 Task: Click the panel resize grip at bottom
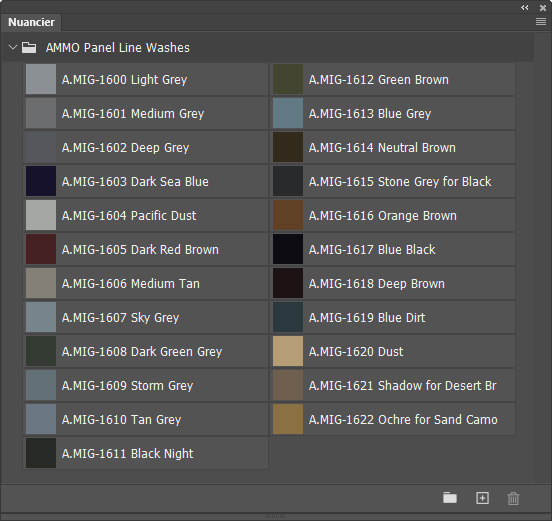[x=276, y=516]
